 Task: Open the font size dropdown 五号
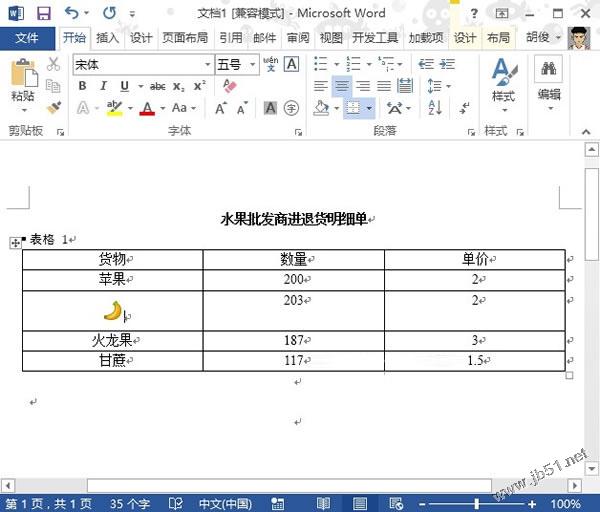click(x=253, y=64)
